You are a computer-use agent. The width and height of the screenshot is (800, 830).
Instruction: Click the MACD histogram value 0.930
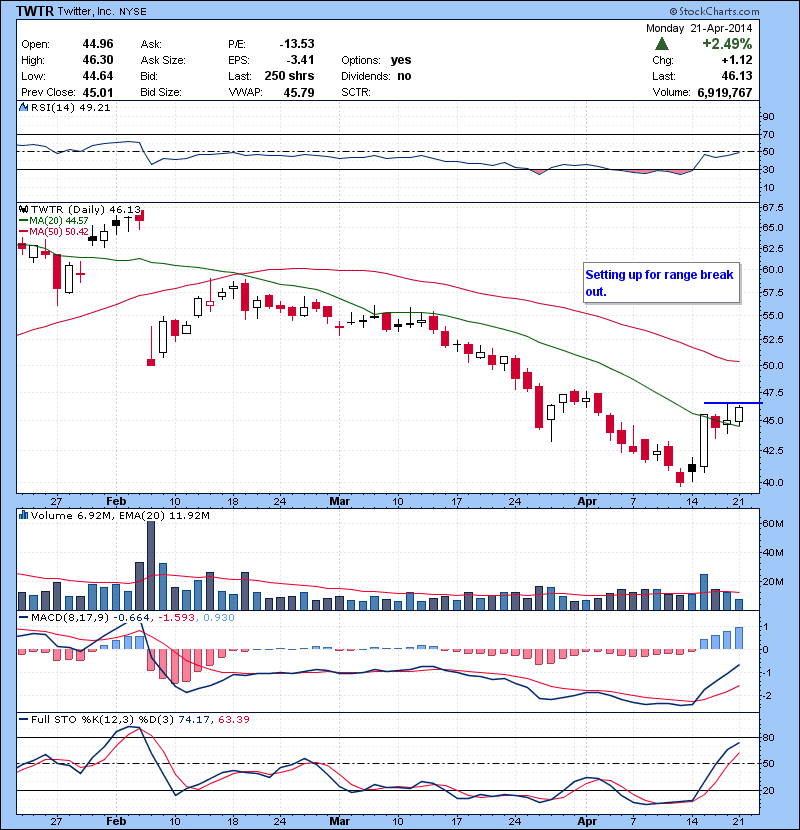[219, 617]
